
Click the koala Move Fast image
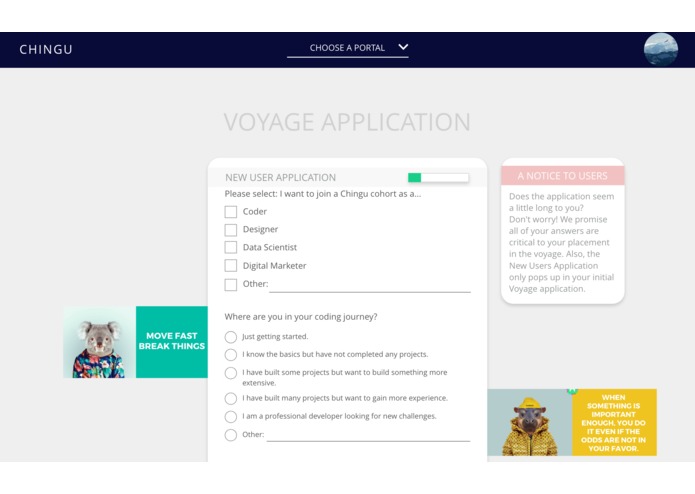[x=99, y=342]
